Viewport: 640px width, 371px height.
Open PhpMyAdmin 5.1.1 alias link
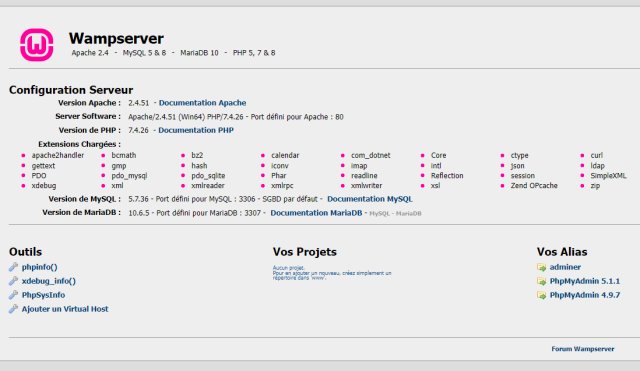click(584, 281)
